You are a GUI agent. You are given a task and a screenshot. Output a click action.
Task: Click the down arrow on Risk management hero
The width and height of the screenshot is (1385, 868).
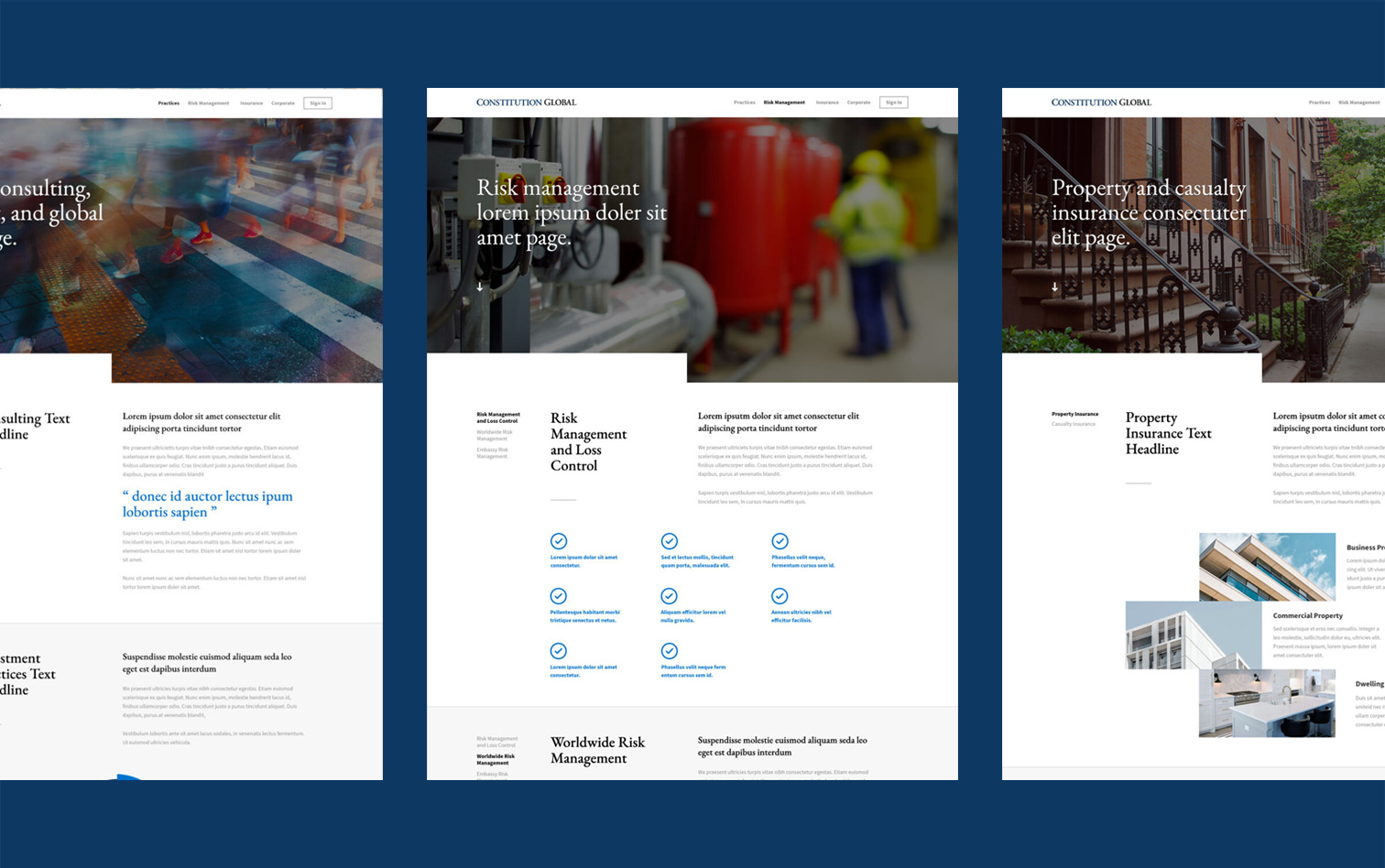click(479, 287)
